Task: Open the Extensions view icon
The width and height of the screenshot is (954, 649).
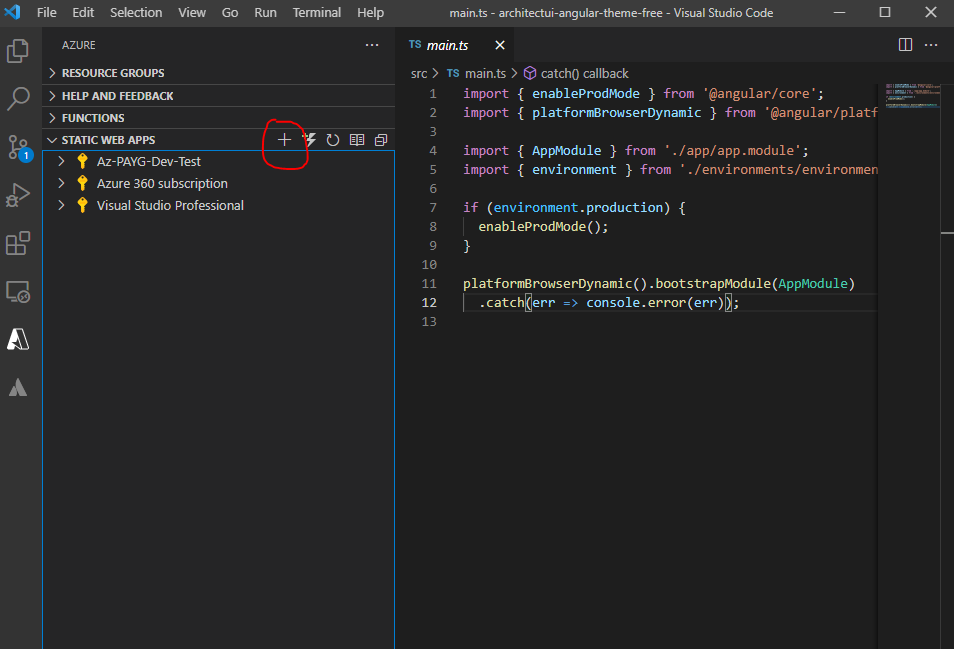Action: click(18, 243)
